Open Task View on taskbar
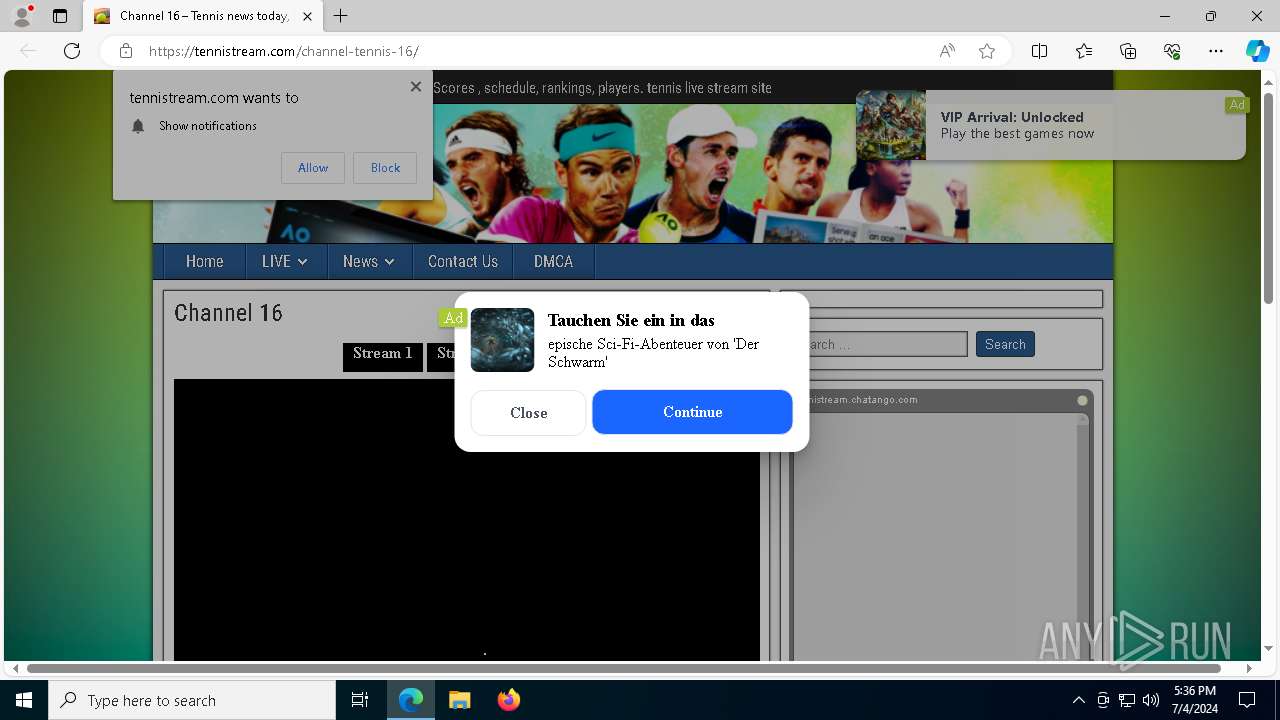The height and width of the screenshot is (720, 1280). coord(360,700)
